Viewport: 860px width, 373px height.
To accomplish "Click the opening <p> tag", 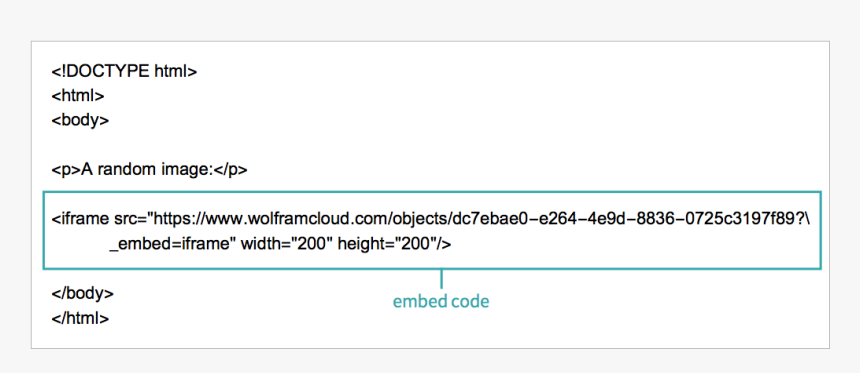I will 66,171.
